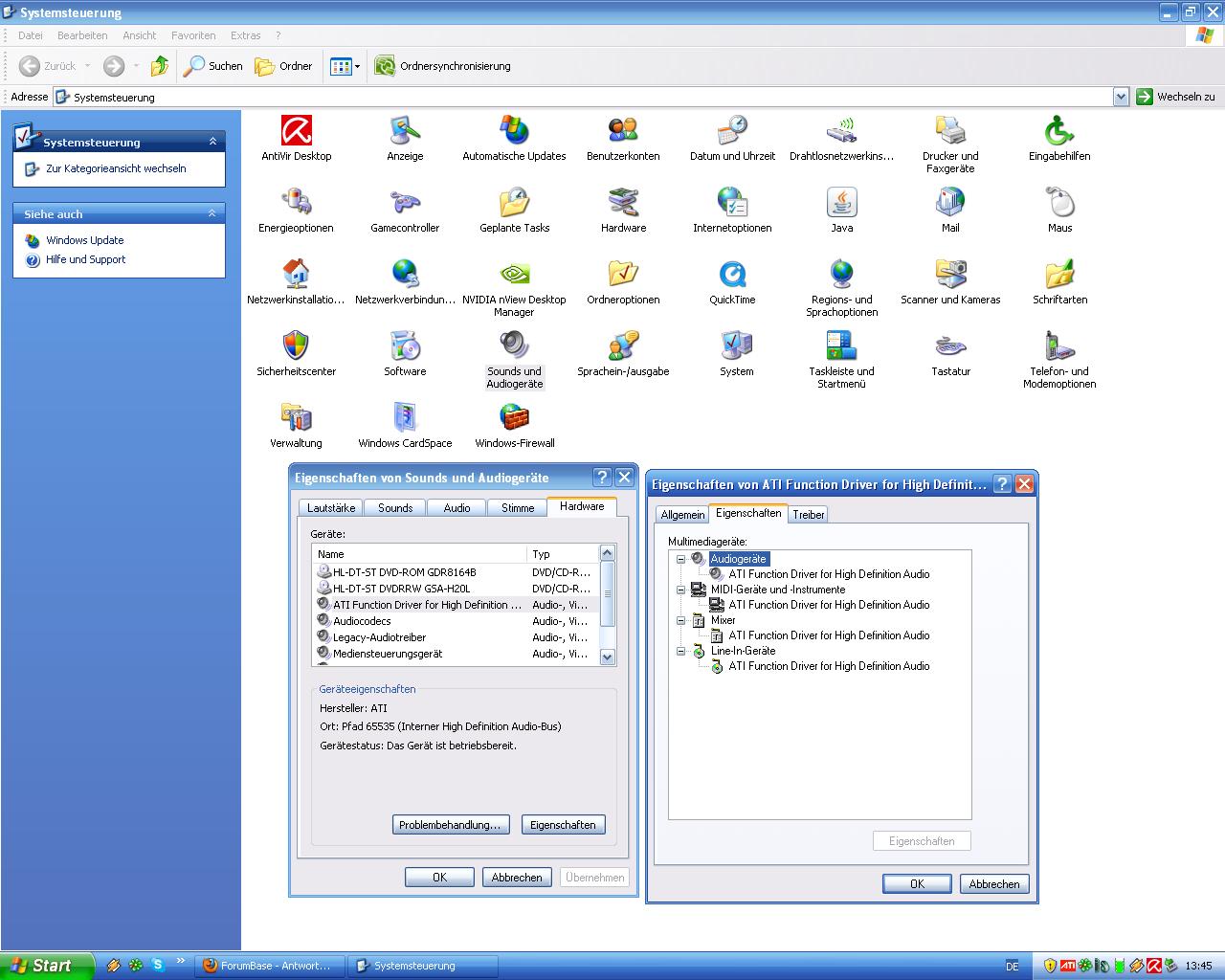The width and height of the screenshot is (1225, 980).
Task: Open the Zurück history dropdown arrow
Action: (87, 66)
